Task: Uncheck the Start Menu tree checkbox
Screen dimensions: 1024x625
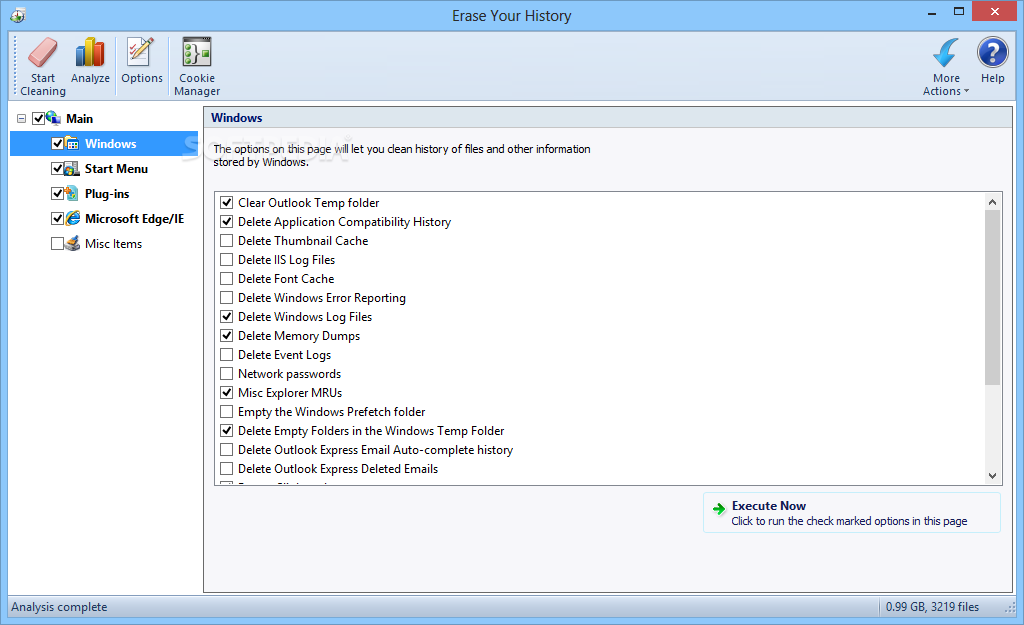Action: [x=57, y=168]
